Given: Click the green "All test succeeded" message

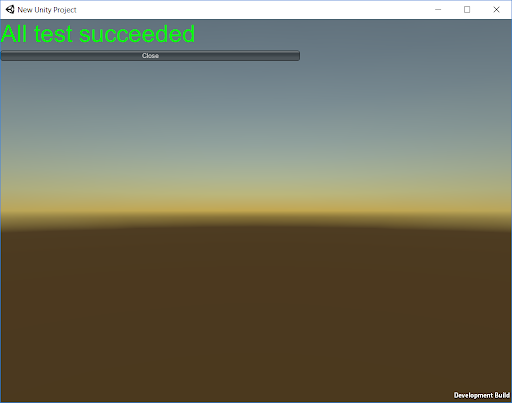Looking at the screenshot, I should click(x=98, y=34).
